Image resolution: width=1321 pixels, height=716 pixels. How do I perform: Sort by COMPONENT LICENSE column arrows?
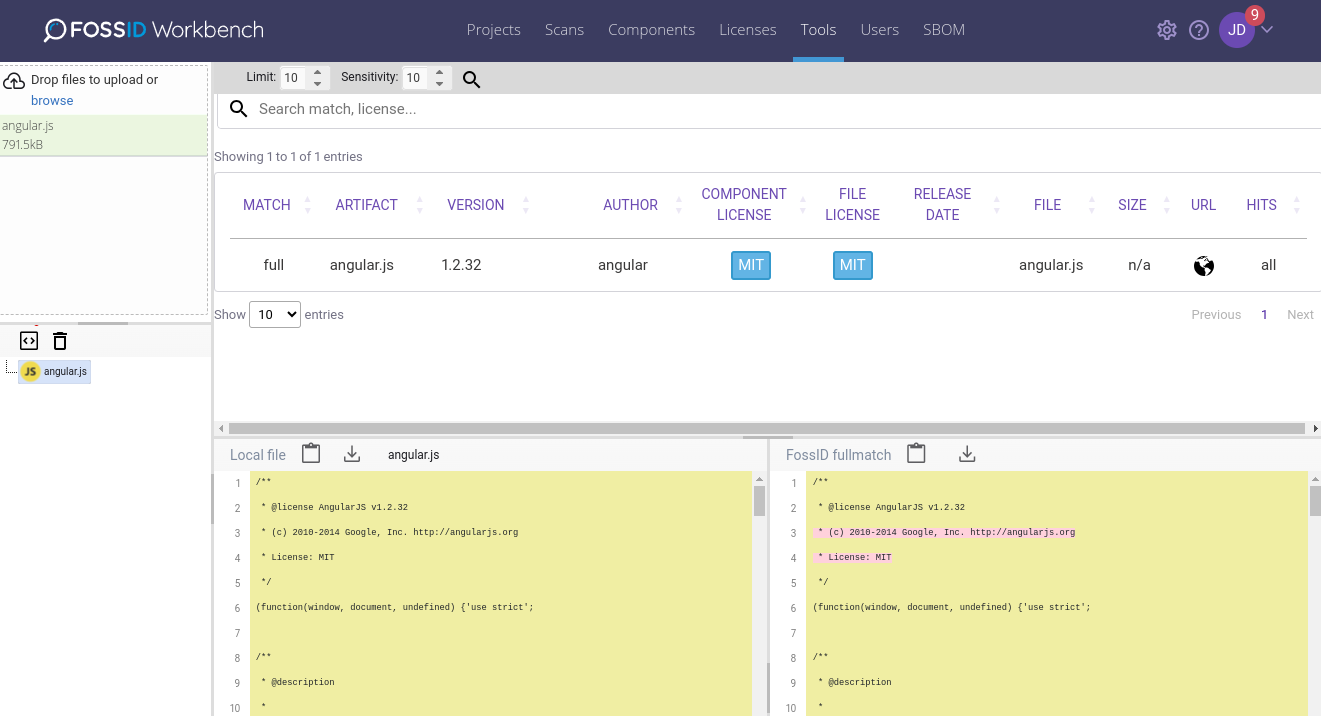(803, 205)
